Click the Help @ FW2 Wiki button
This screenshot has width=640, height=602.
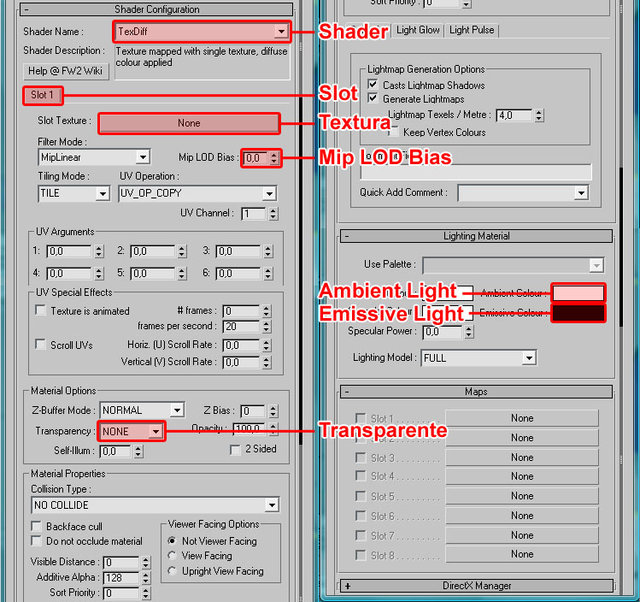click(66, 71)
